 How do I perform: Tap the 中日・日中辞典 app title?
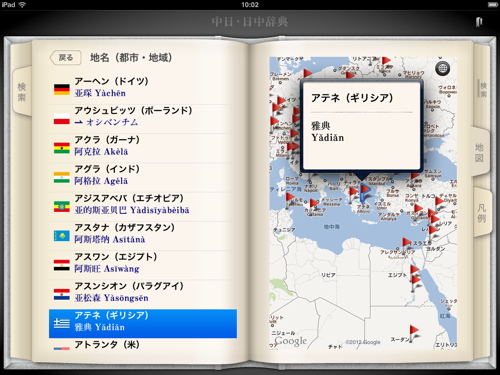click(250, 22)
